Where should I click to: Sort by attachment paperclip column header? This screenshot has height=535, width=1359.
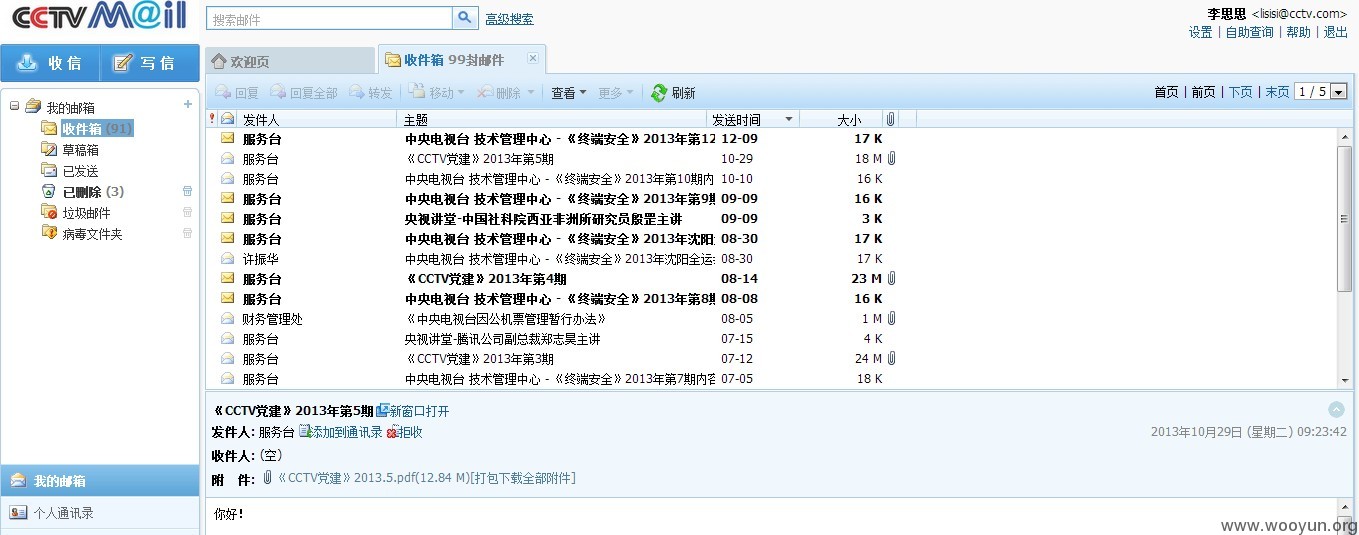[890, 119]
